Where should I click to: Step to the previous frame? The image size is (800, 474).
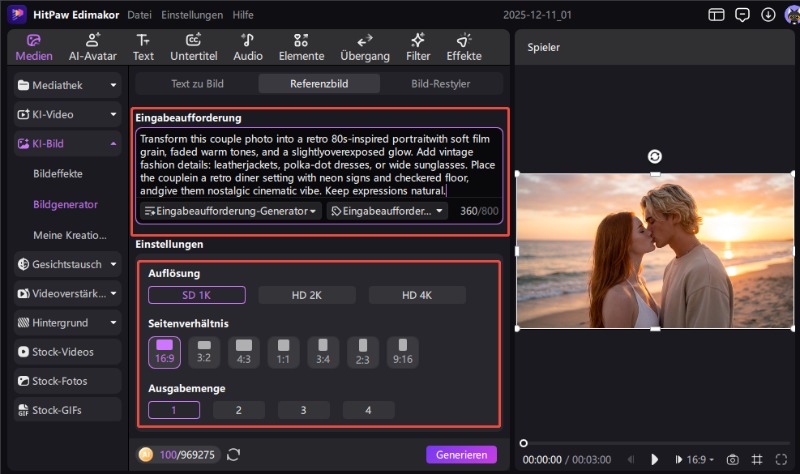click(x=631, y=460)
